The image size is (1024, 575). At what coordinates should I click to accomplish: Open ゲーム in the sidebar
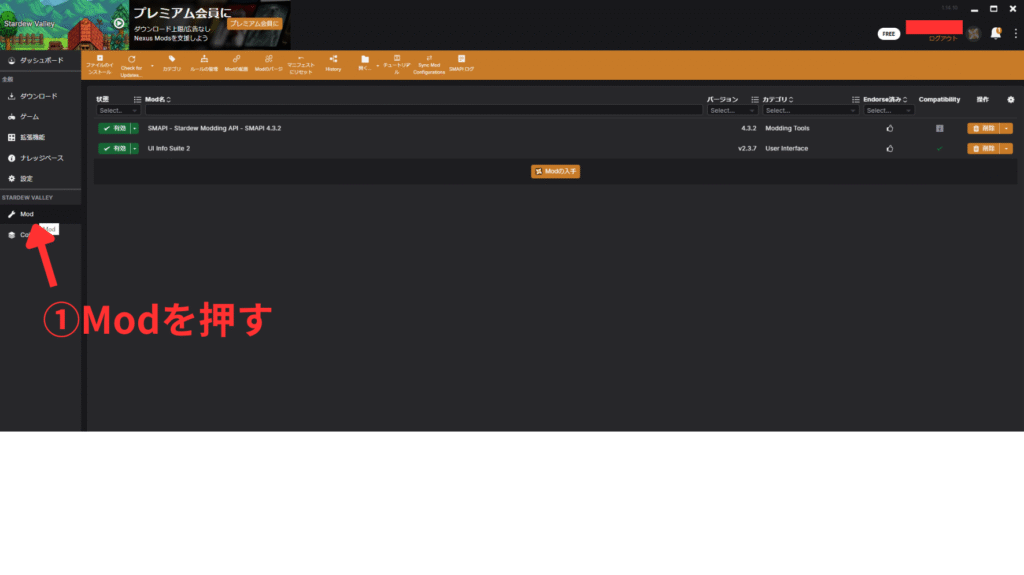click(x=40, y=117)
